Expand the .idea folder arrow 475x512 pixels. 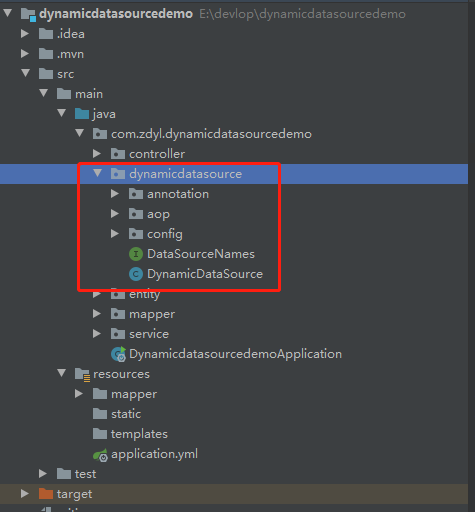pos(25,34)
